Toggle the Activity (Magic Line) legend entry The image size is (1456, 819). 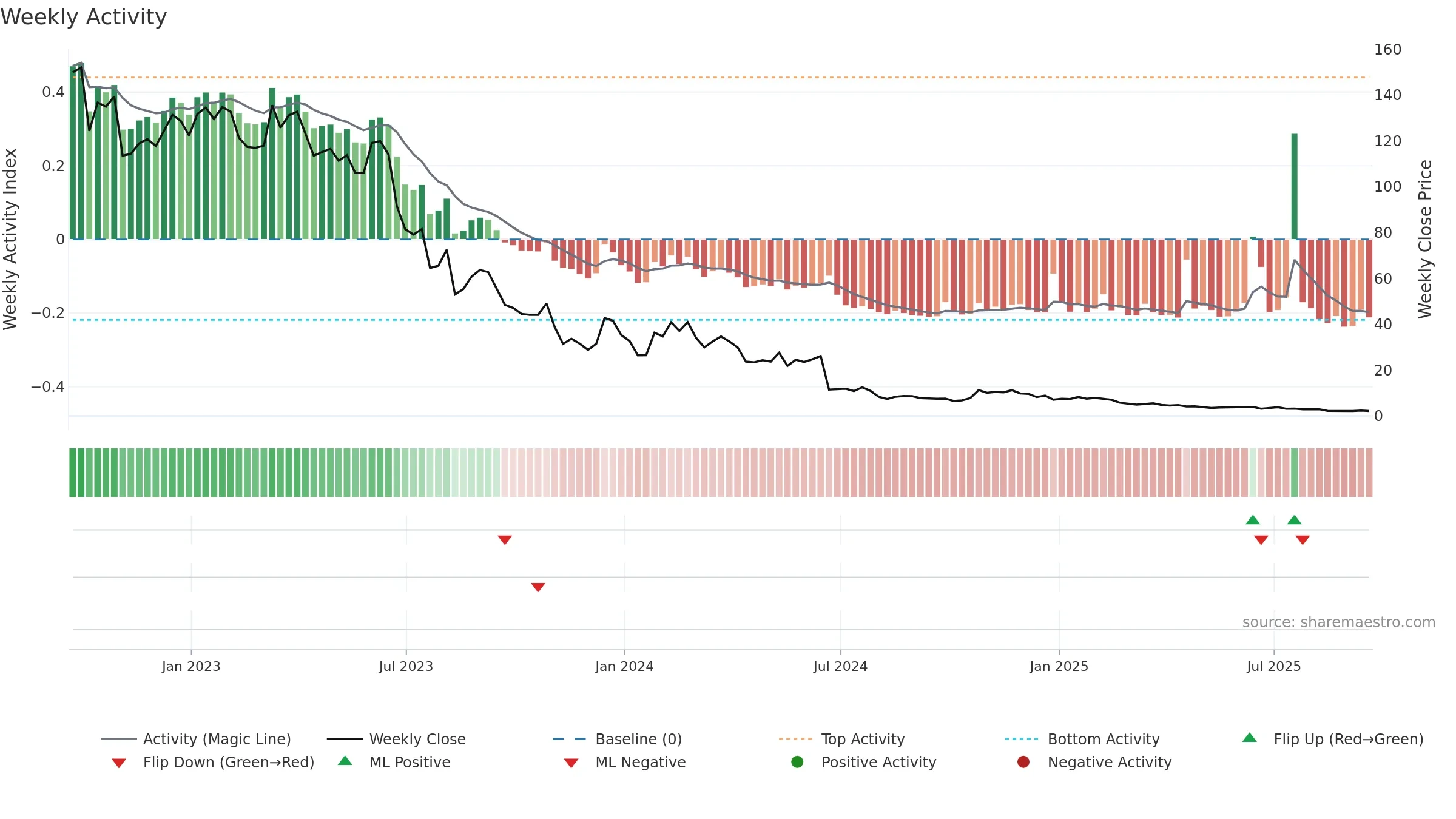pyautogui.click(x=195, y=739)
